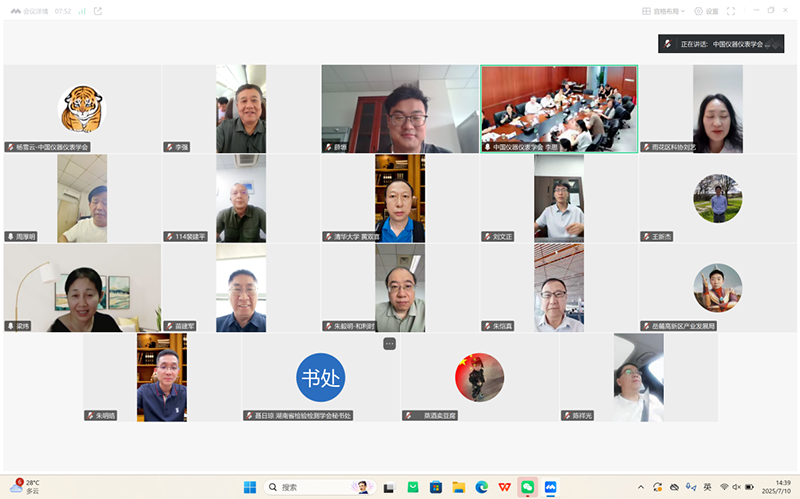Launch Microsoft Edge from taskbar
Viewport: 800px width, 499px height.
click(x=481, y=487)
